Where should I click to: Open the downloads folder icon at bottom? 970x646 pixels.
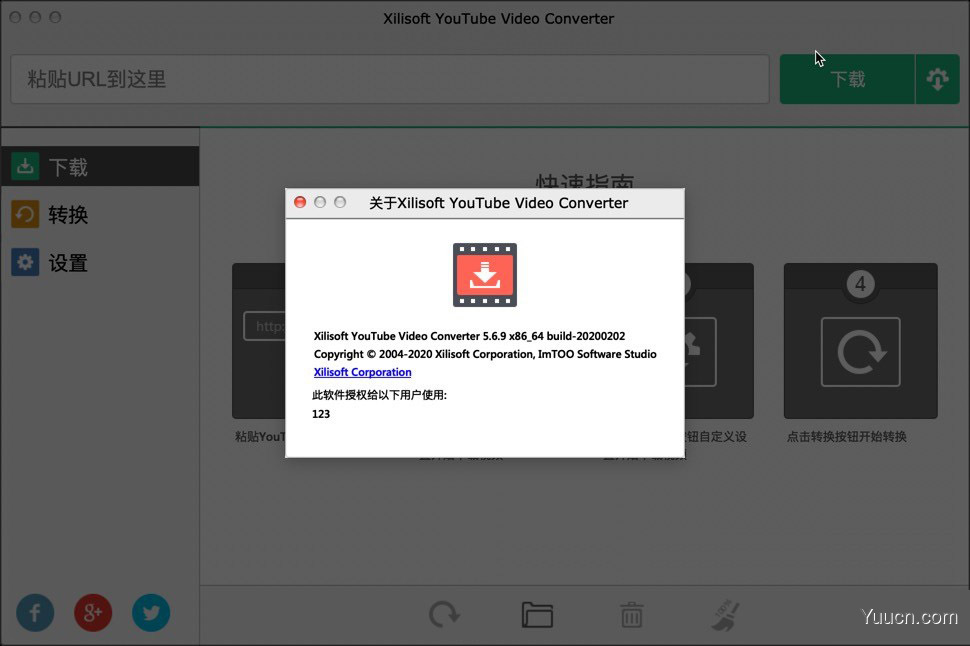536,615
